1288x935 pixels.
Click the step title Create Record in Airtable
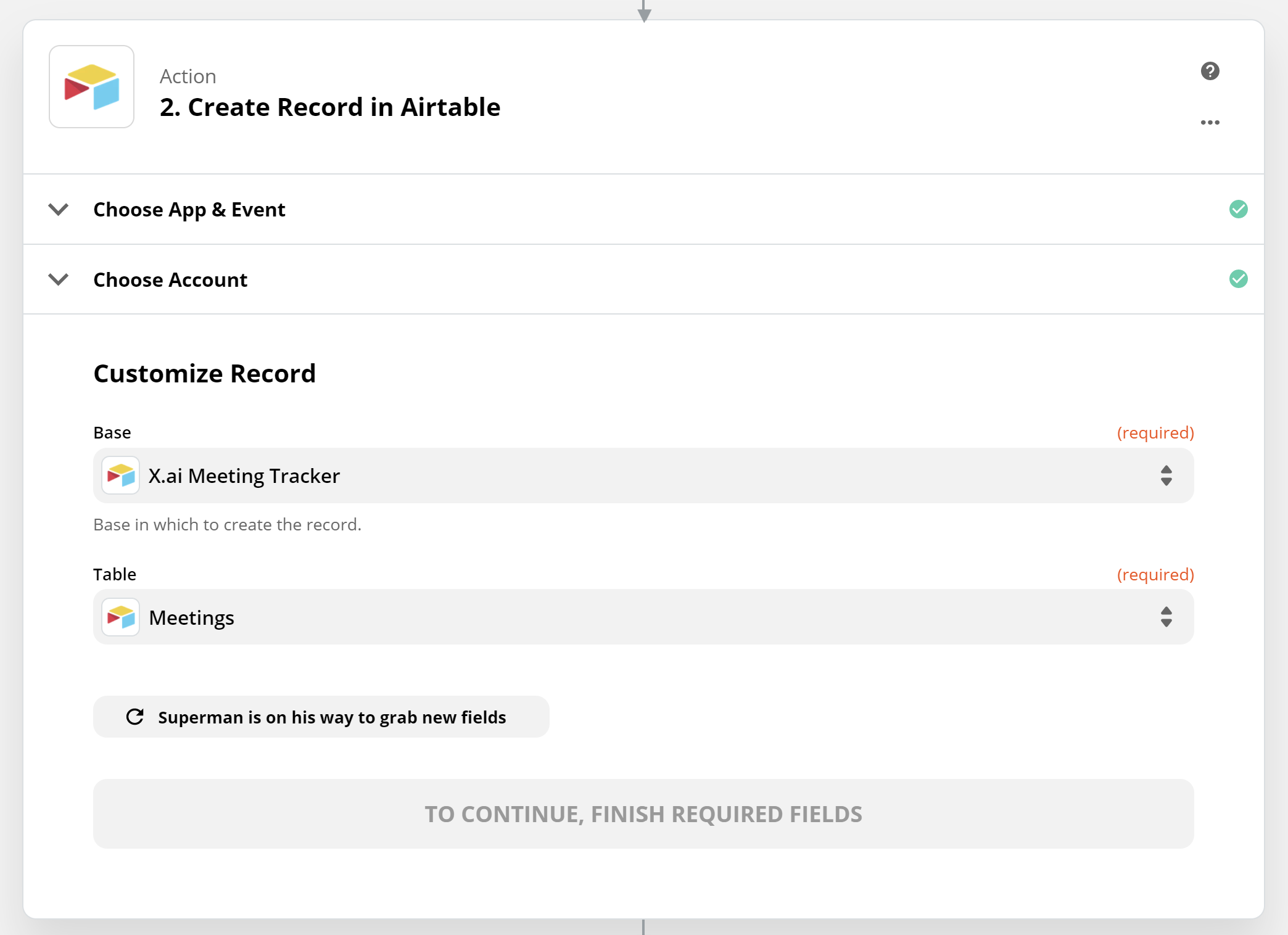click(330, 107)
